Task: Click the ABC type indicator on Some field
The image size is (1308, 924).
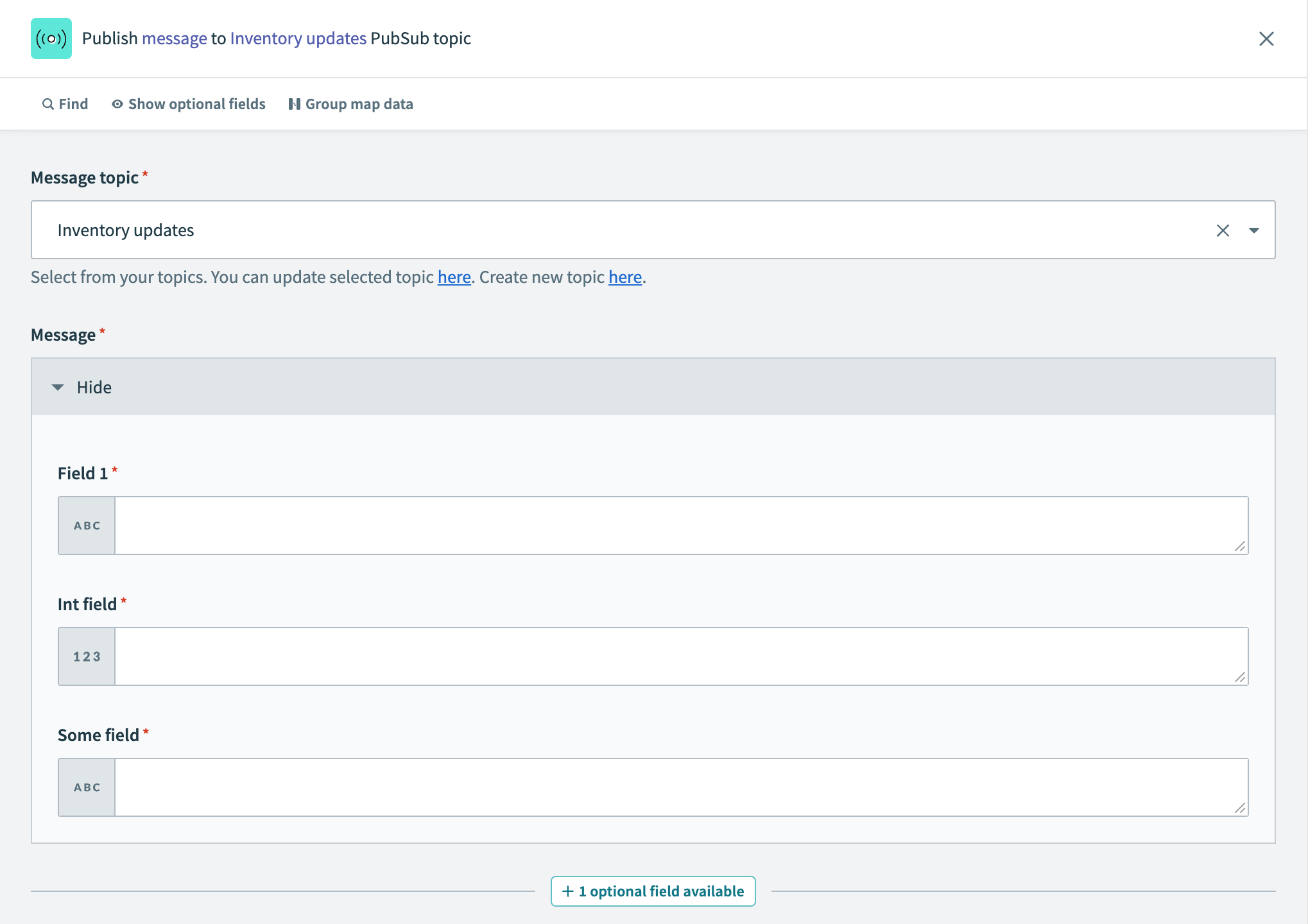Action: click(86, 787)
